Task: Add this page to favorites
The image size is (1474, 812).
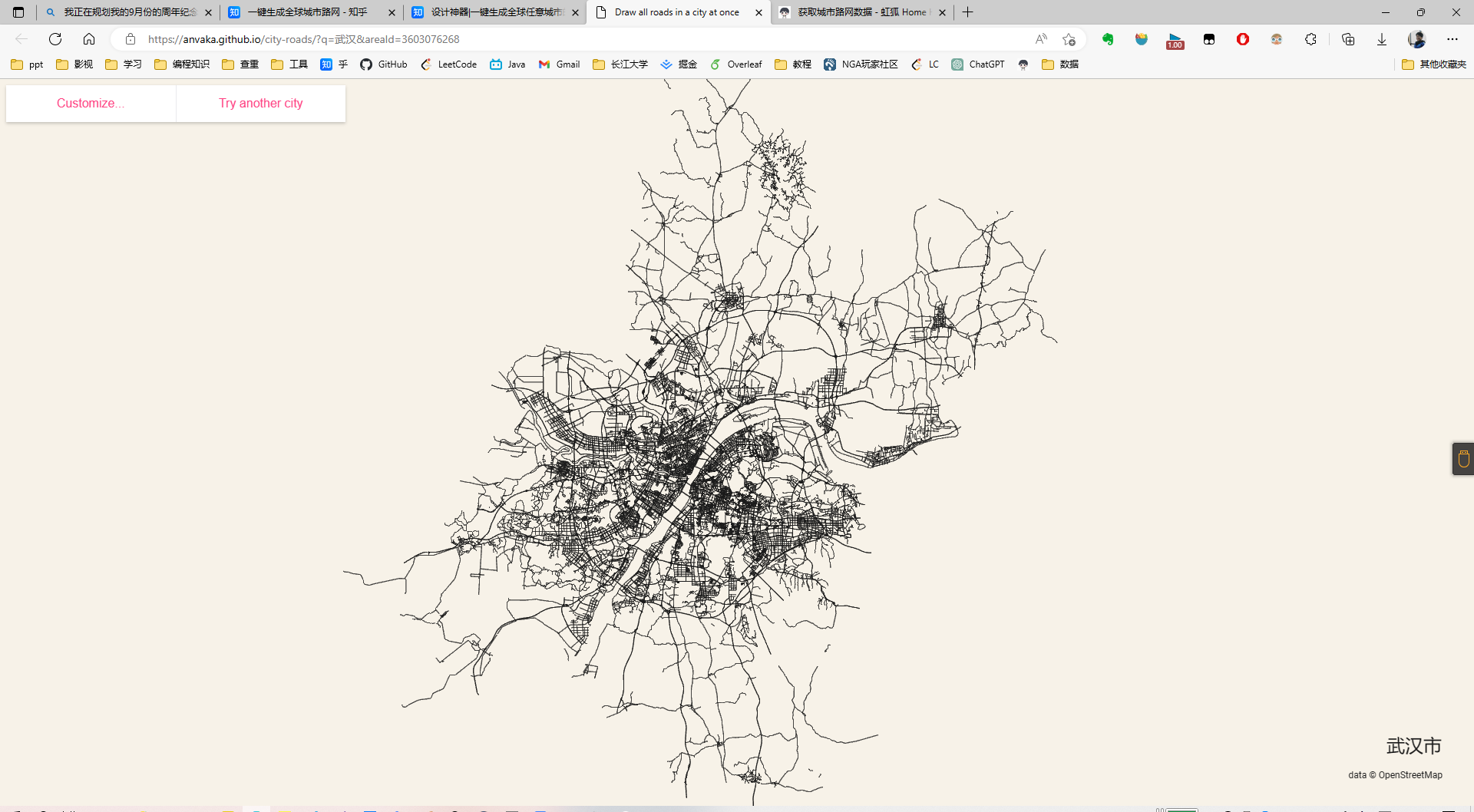Action: (x=1069, y=39)
